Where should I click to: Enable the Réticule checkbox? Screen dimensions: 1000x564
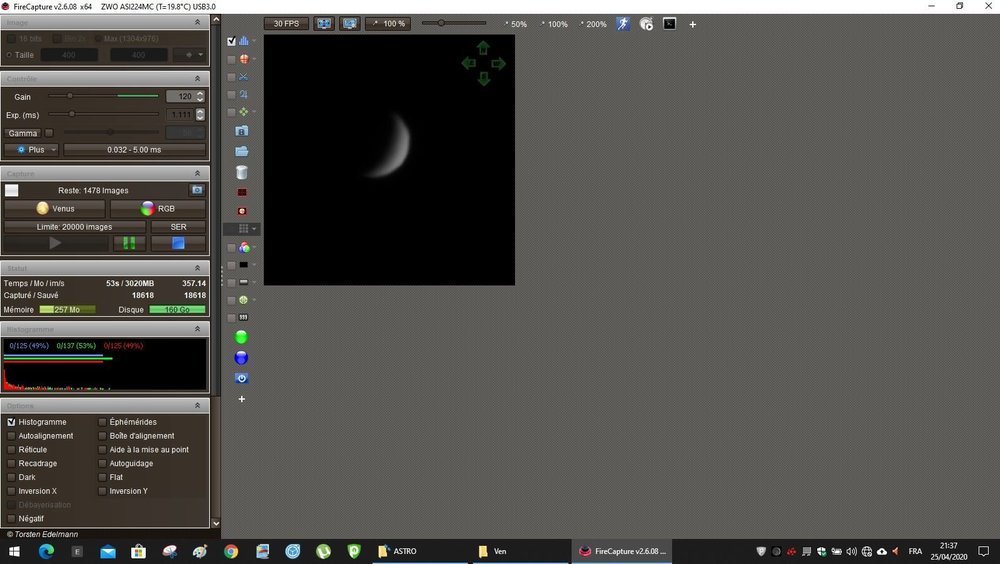pyautogui.click(x=11, y=450)
